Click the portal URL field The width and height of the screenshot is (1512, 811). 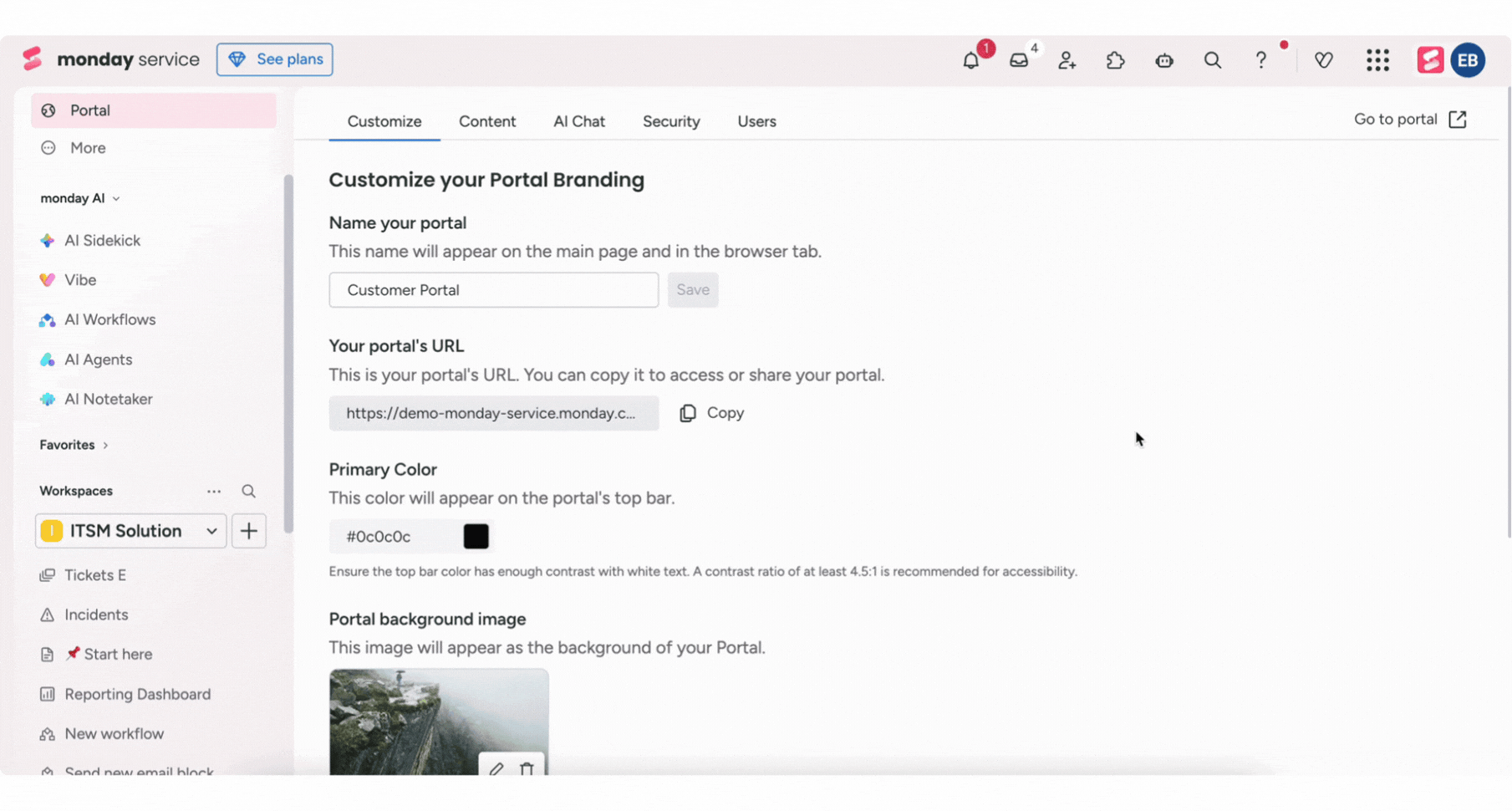(x=494, y=413)
